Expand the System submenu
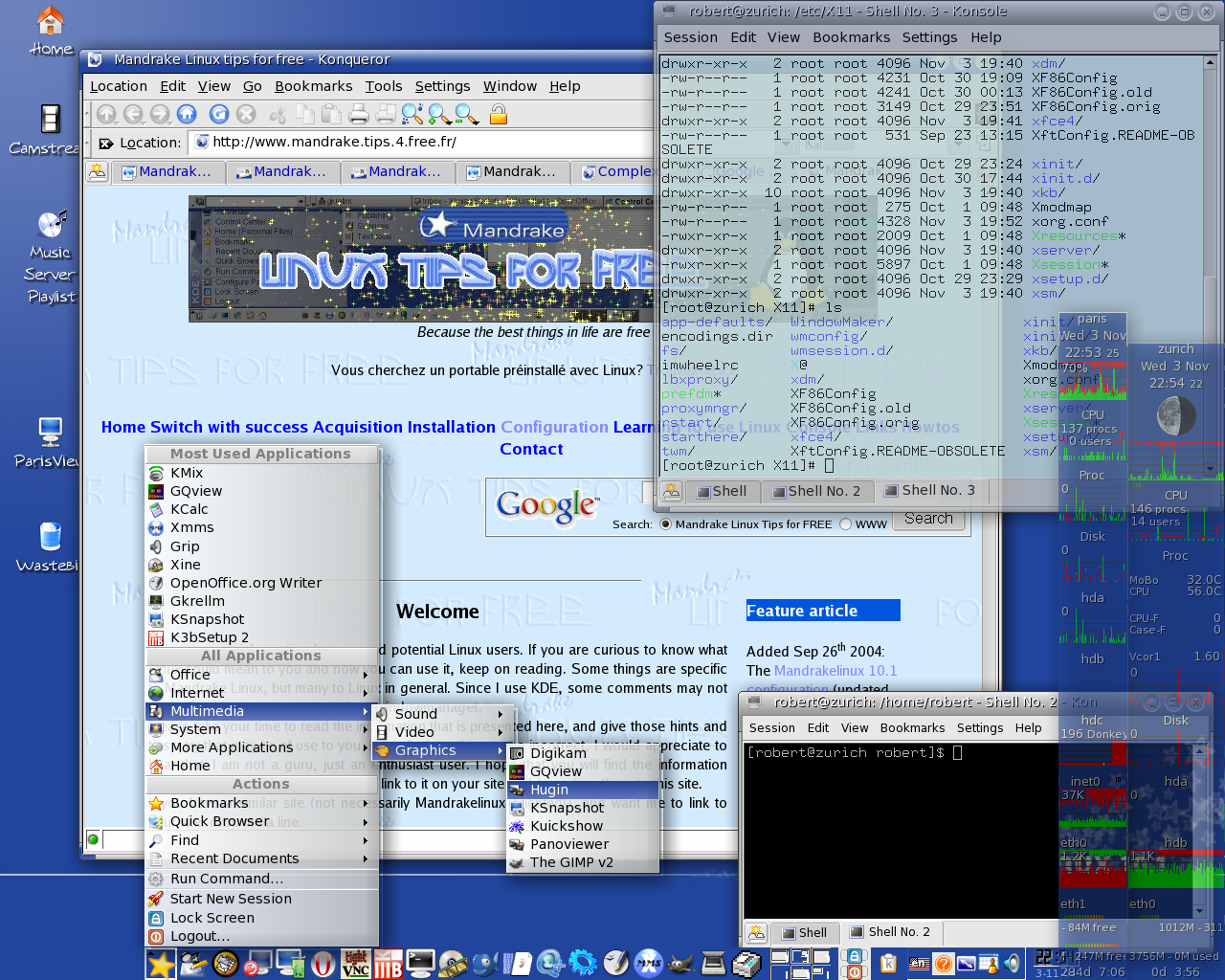 click(260, 729)
